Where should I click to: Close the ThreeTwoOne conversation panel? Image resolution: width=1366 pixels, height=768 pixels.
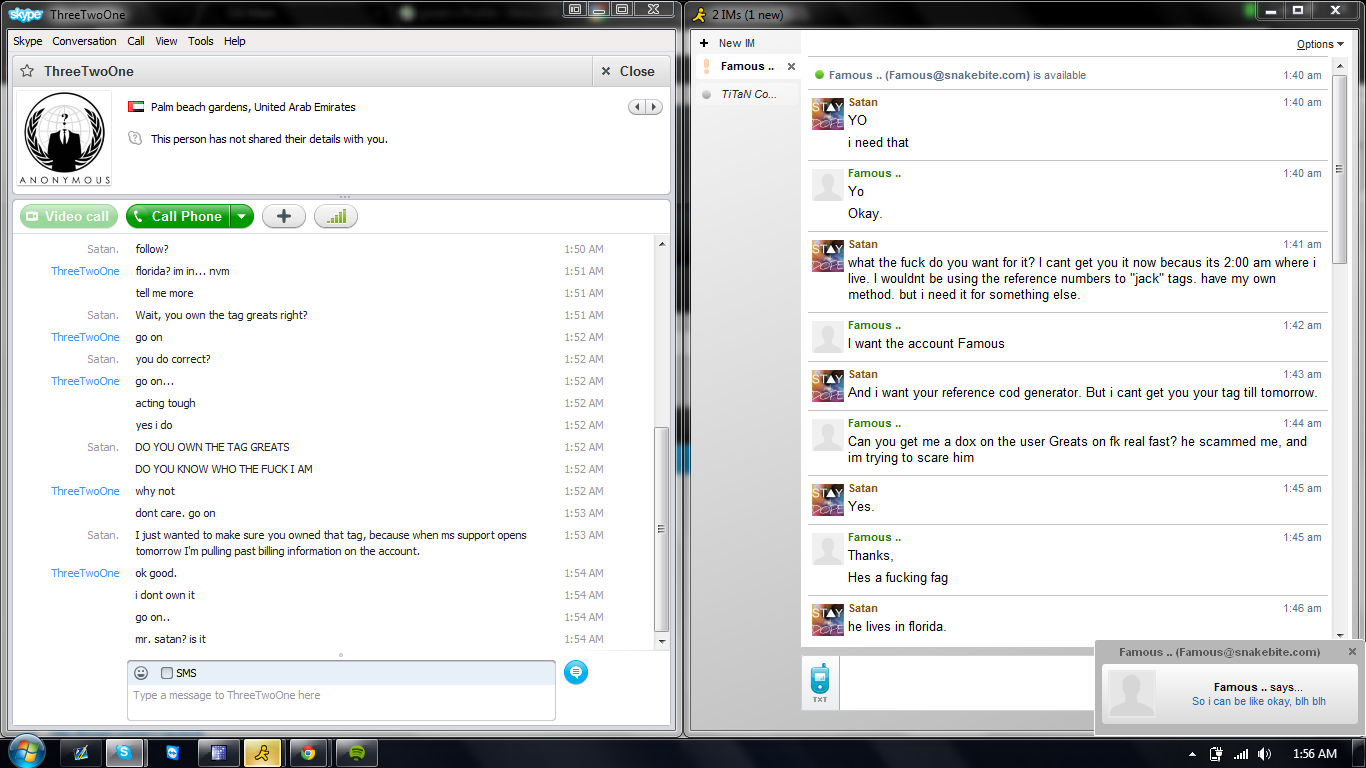[629, 71]
